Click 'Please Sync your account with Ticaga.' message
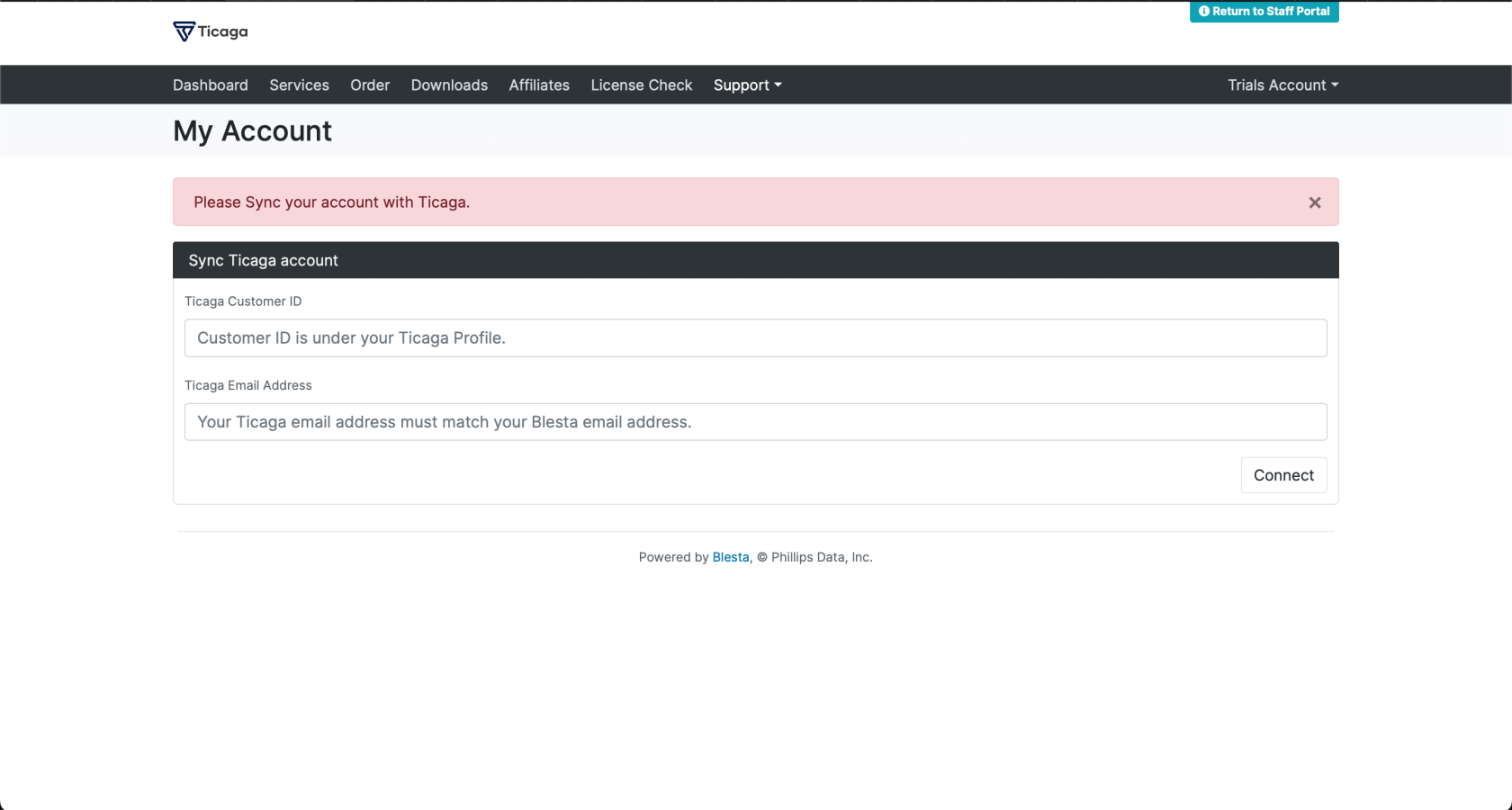 tap(332, 202)
